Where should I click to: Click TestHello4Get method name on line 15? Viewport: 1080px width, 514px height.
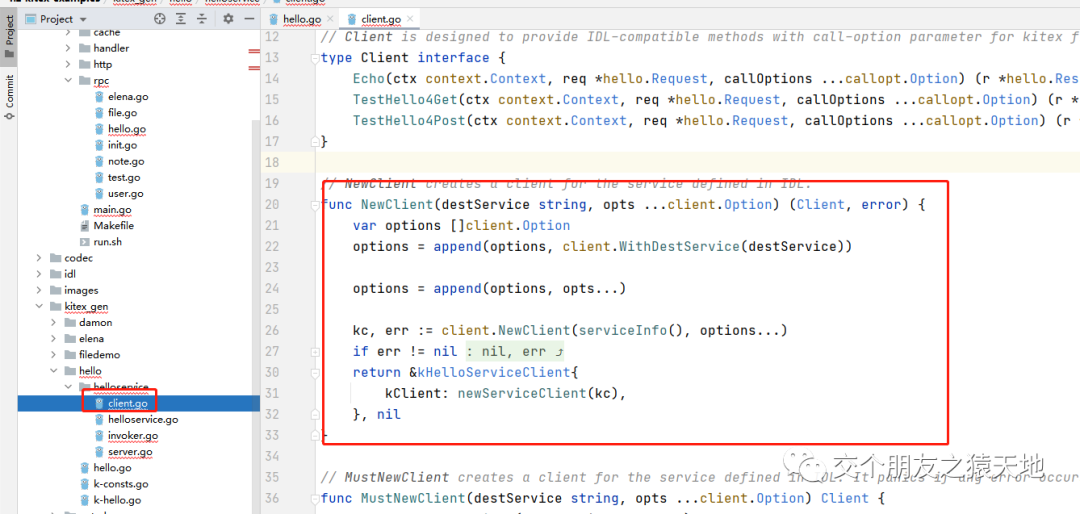tap(405, 100)
